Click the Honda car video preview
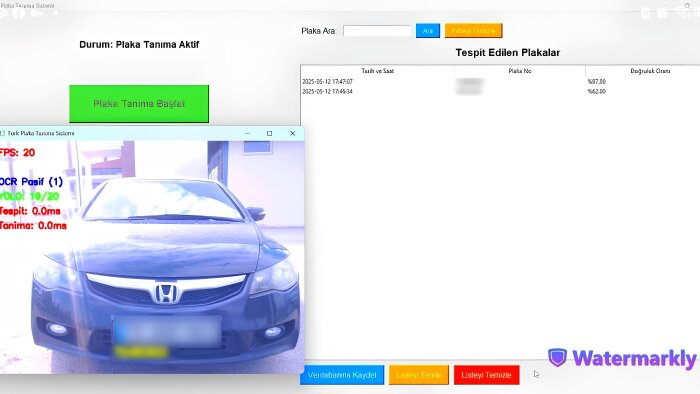The image size is (700, 394). coord(152,257)
